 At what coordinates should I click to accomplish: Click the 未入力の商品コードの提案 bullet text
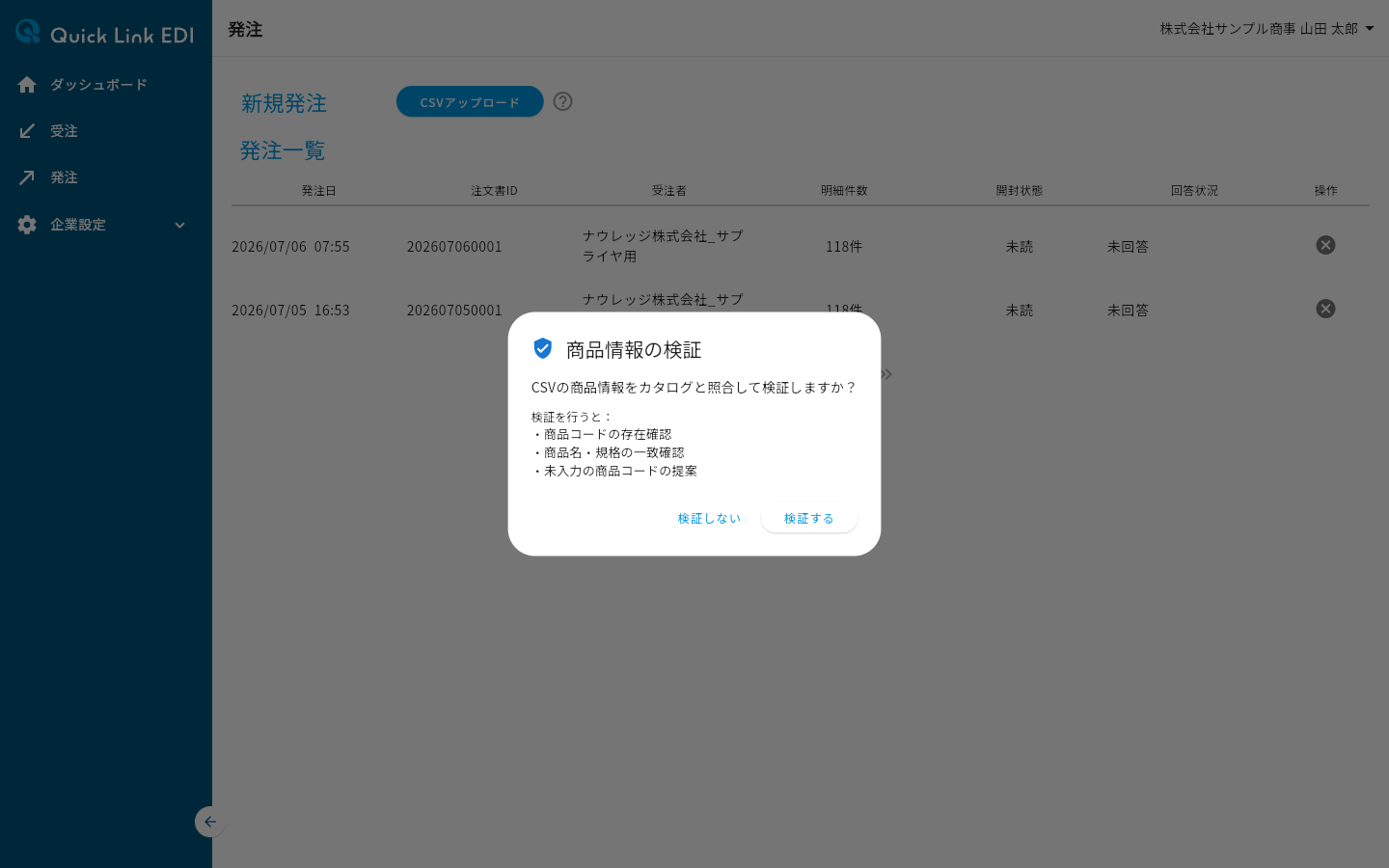(x=620, y=472)
